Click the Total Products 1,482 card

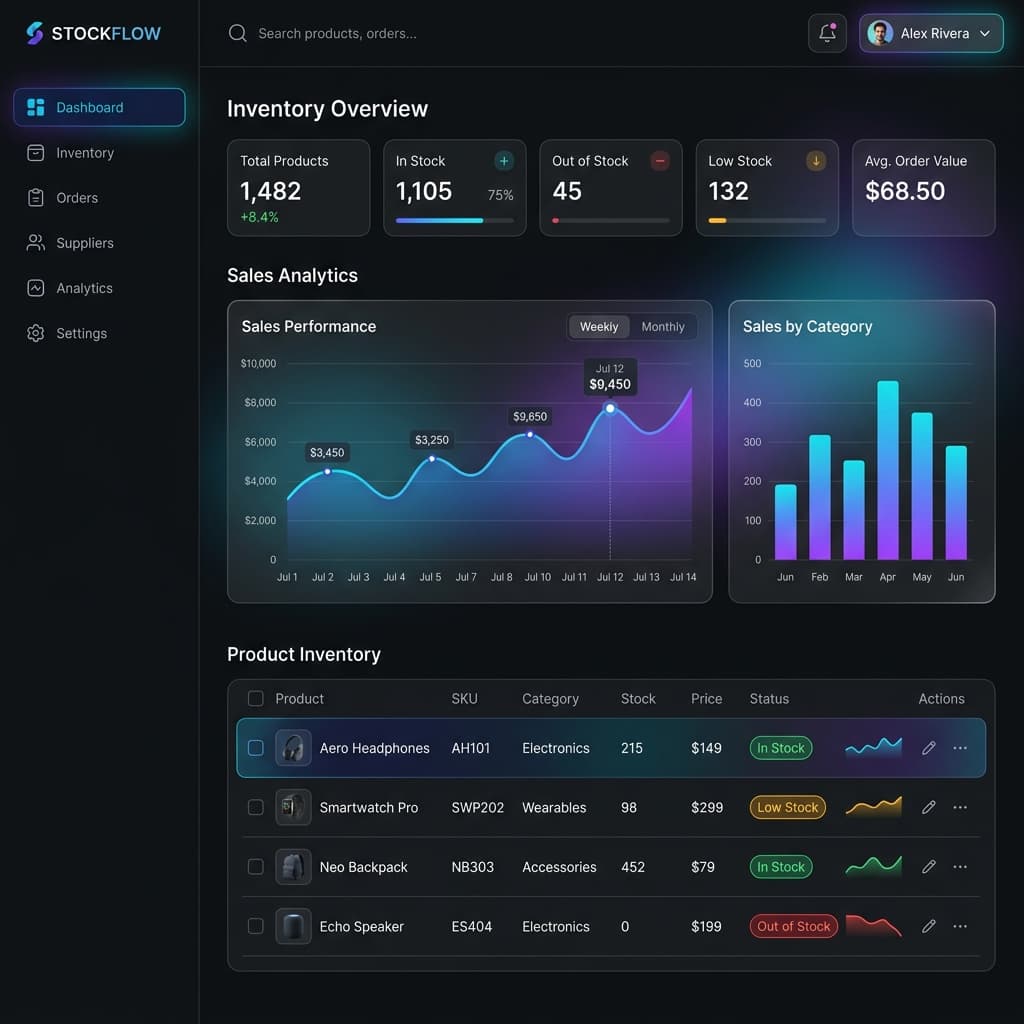tap(298, 188)
